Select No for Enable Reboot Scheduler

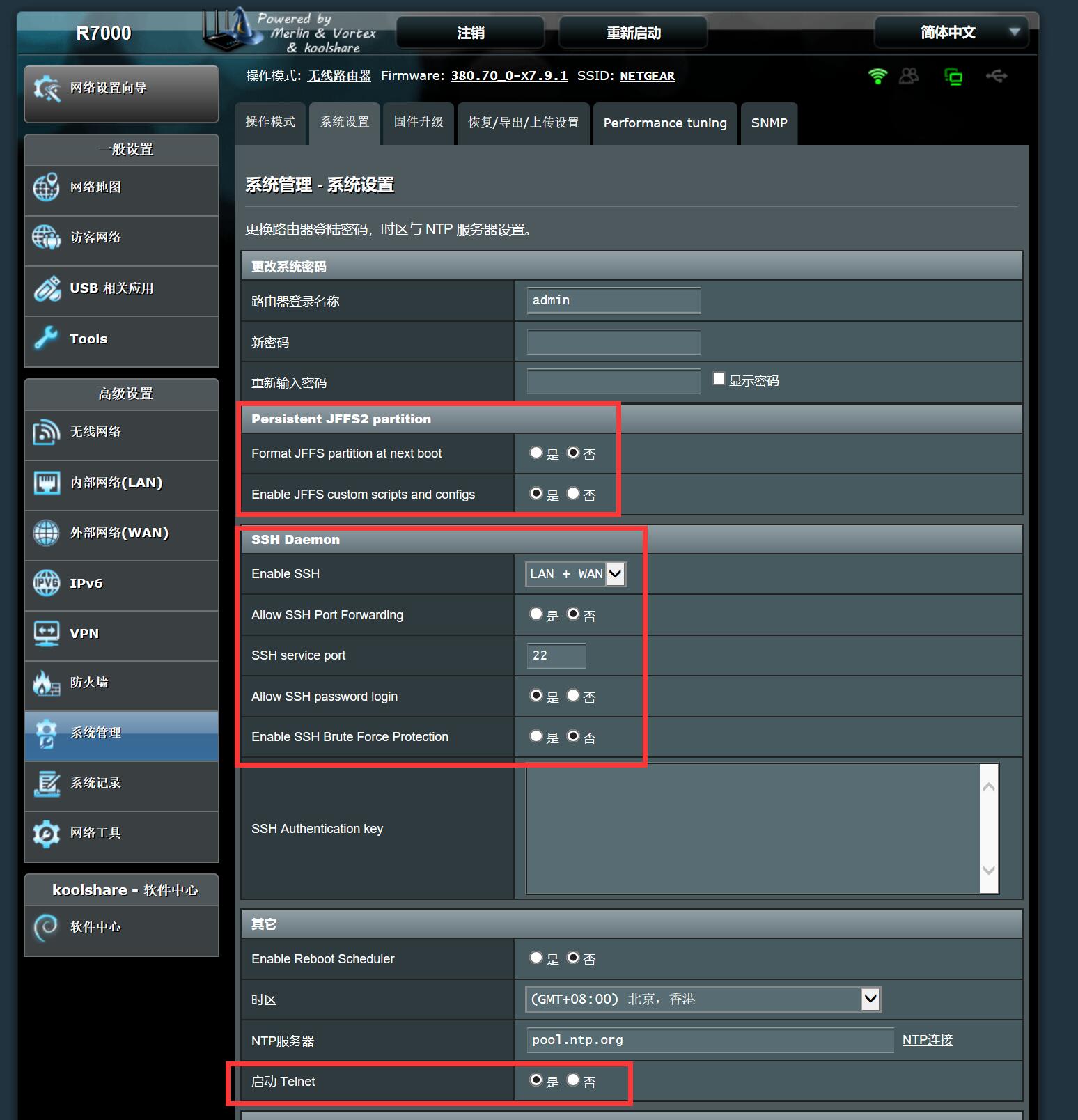point(573,958)
